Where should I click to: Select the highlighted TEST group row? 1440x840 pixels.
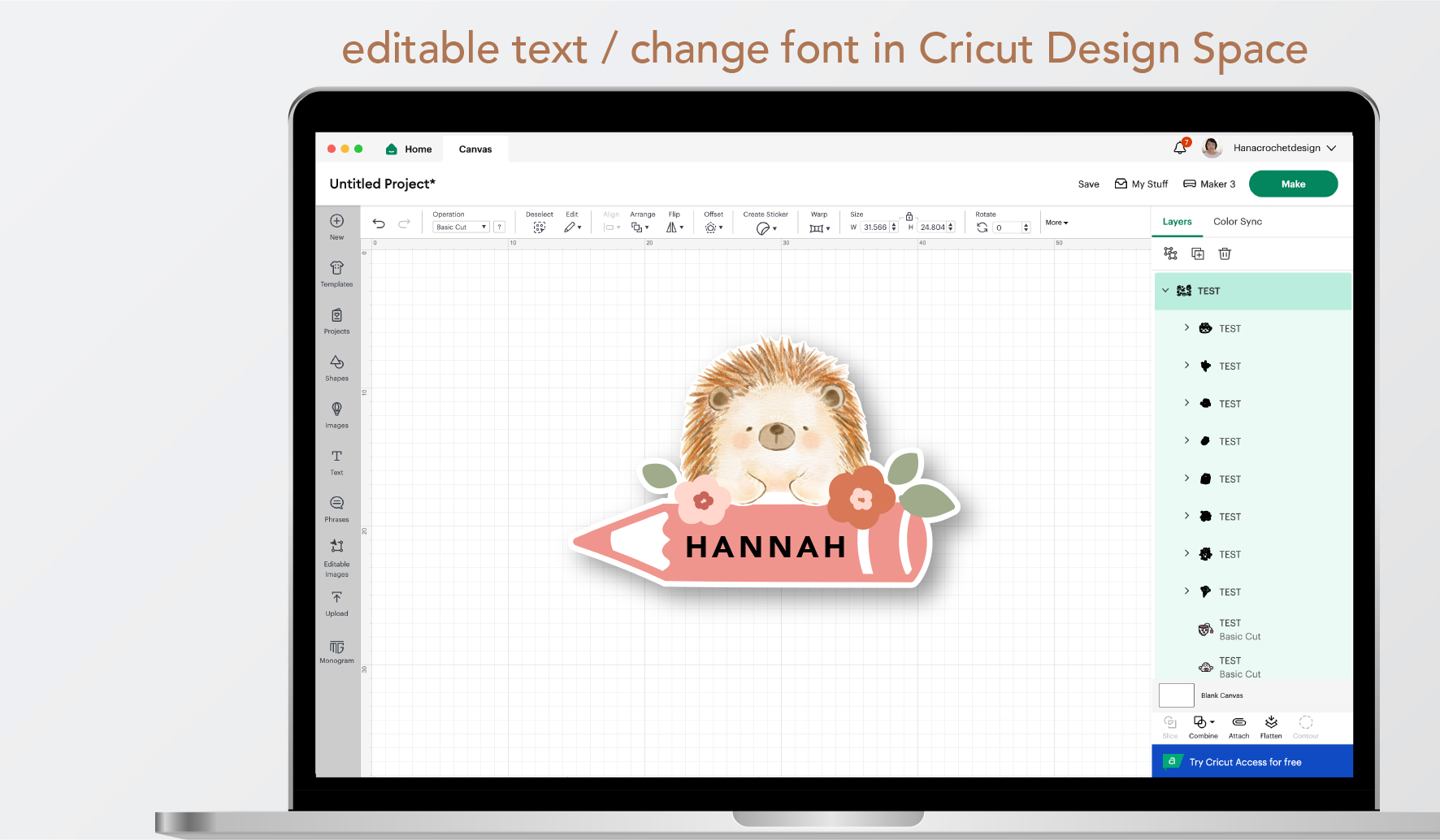point(1252,291)
